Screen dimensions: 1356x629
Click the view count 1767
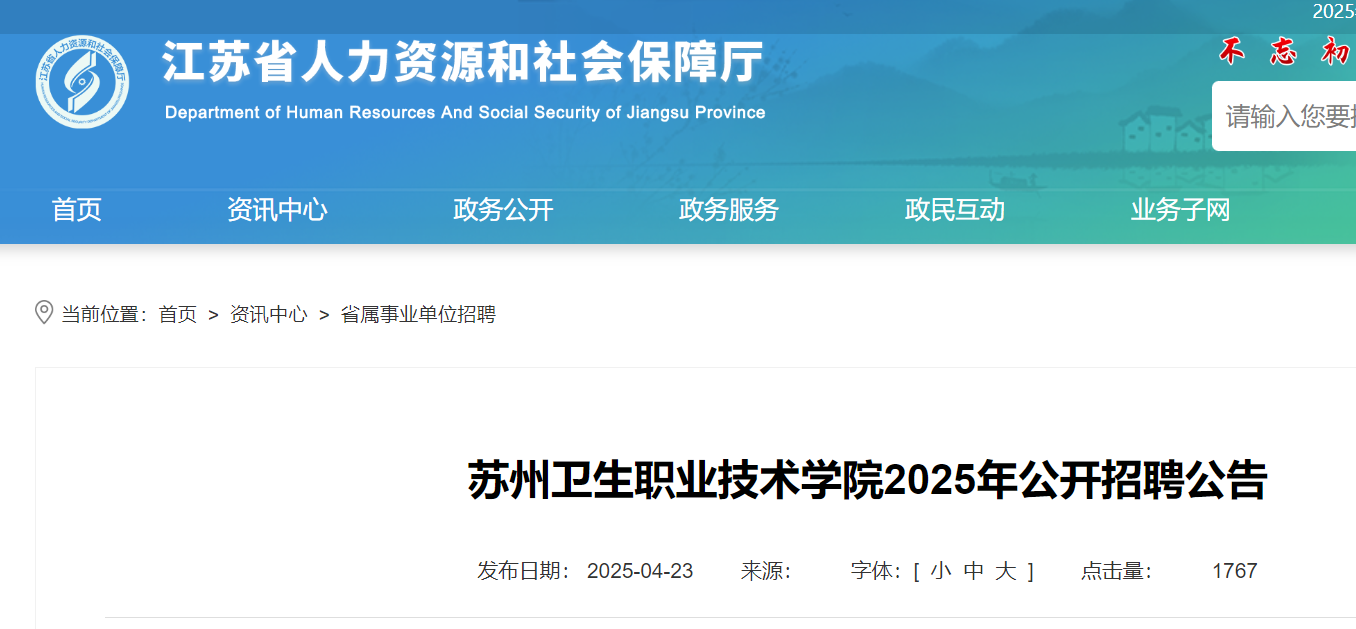coord(1234,571)
